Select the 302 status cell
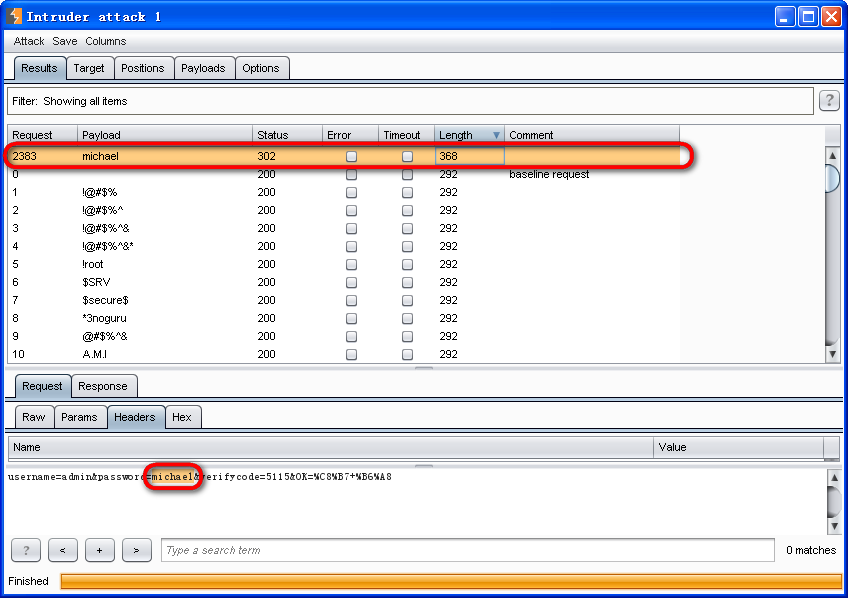 [x=287, y=156]
